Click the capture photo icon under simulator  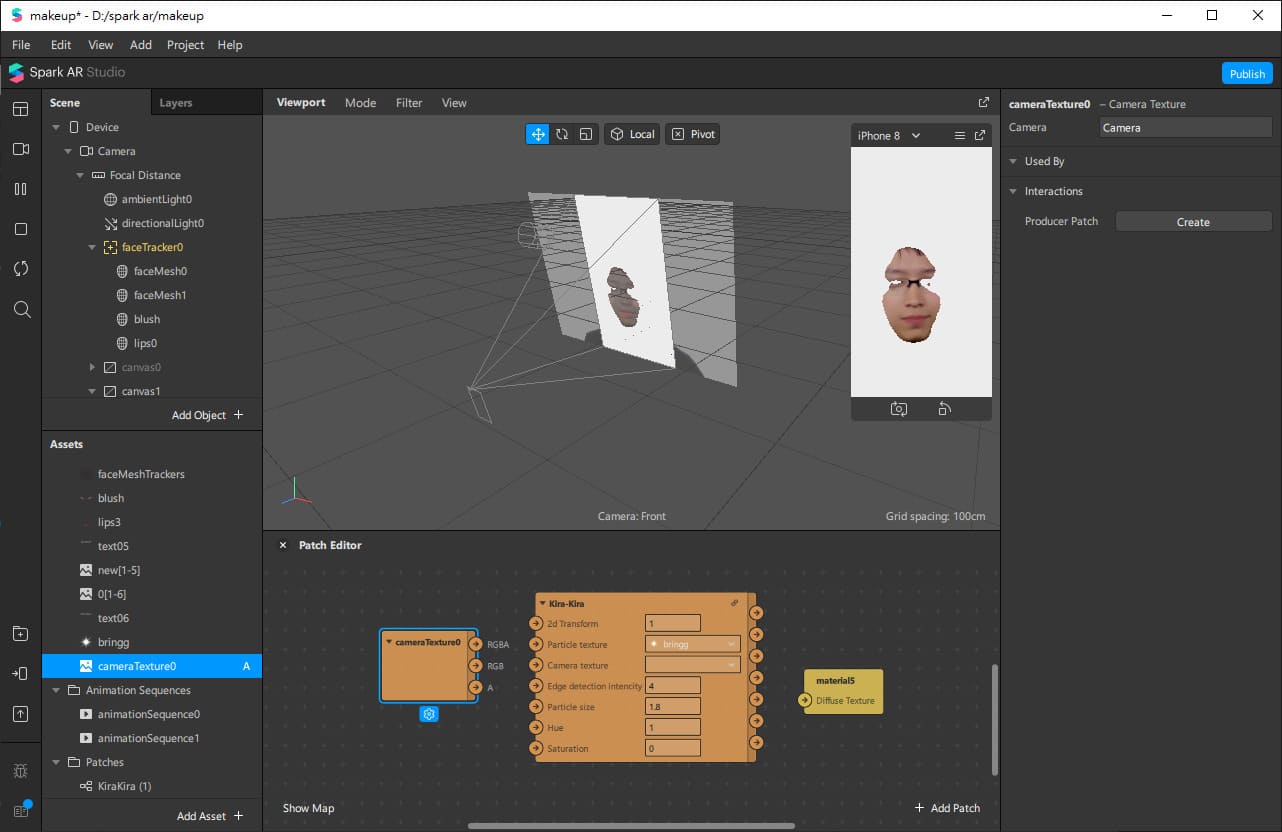(898, 409)
